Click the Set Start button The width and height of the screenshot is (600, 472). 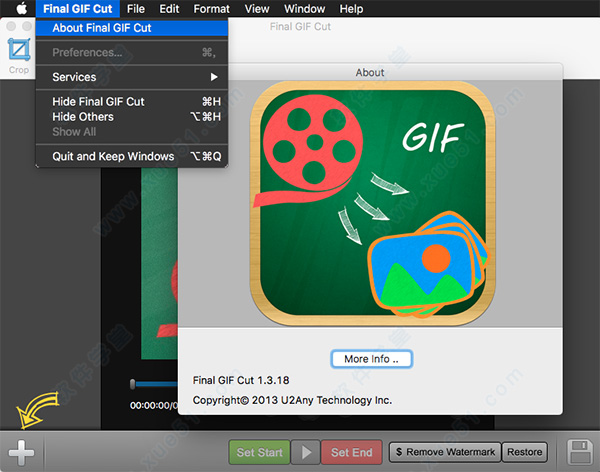pyautogui.click(x=259, y=452)
